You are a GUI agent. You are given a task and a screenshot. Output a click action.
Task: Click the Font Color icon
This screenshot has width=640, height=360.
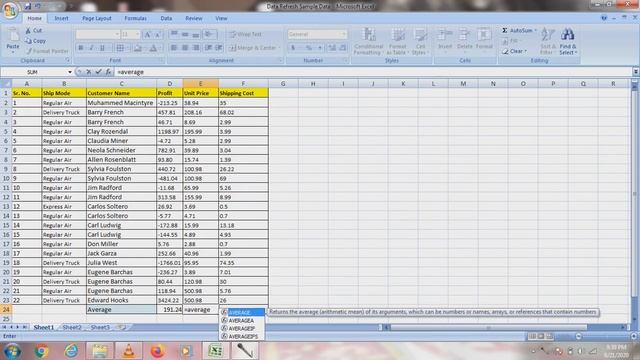pos(153,48)
